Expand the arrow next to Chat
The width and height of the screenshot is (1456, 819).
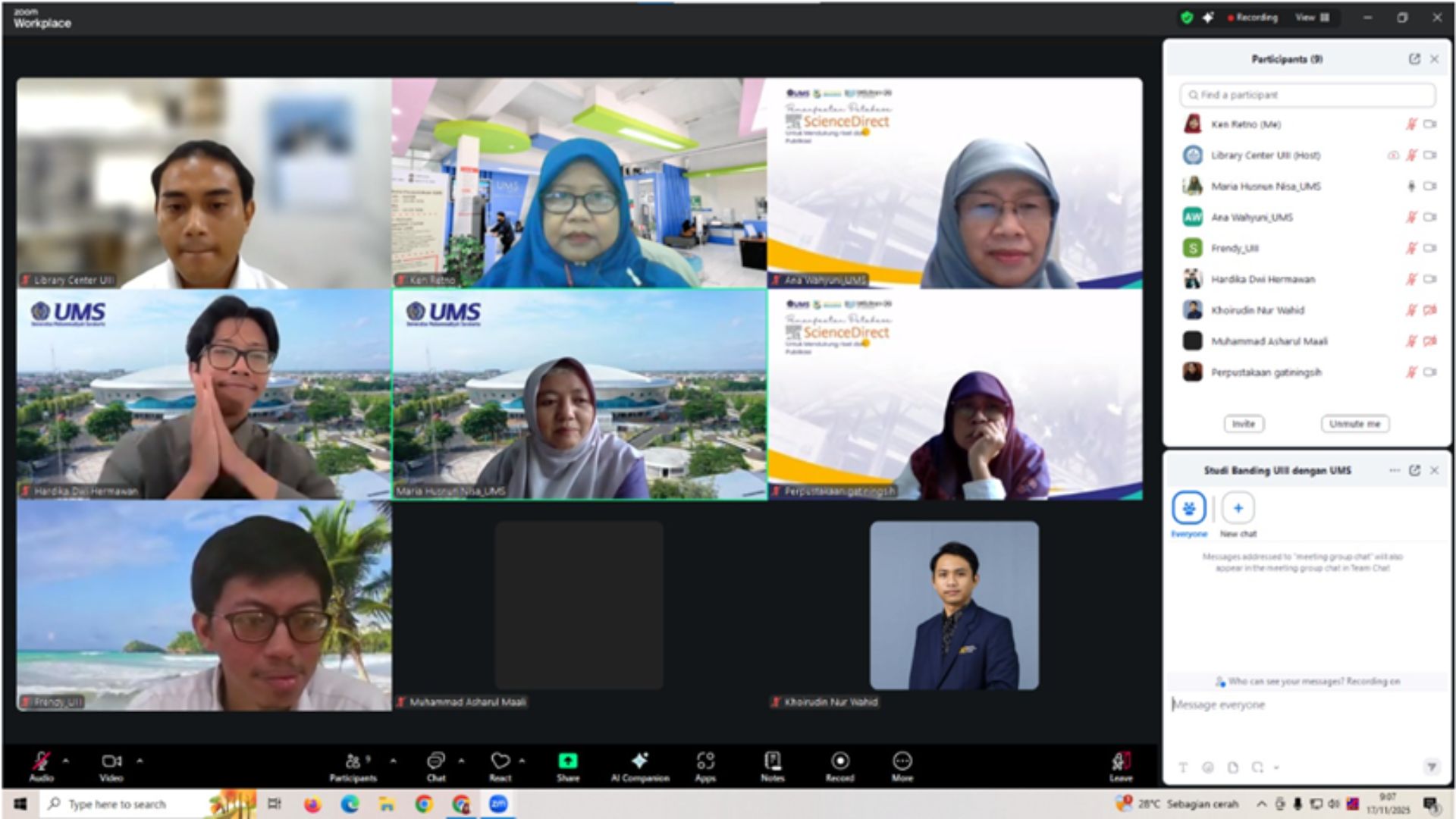click(461, 760)
